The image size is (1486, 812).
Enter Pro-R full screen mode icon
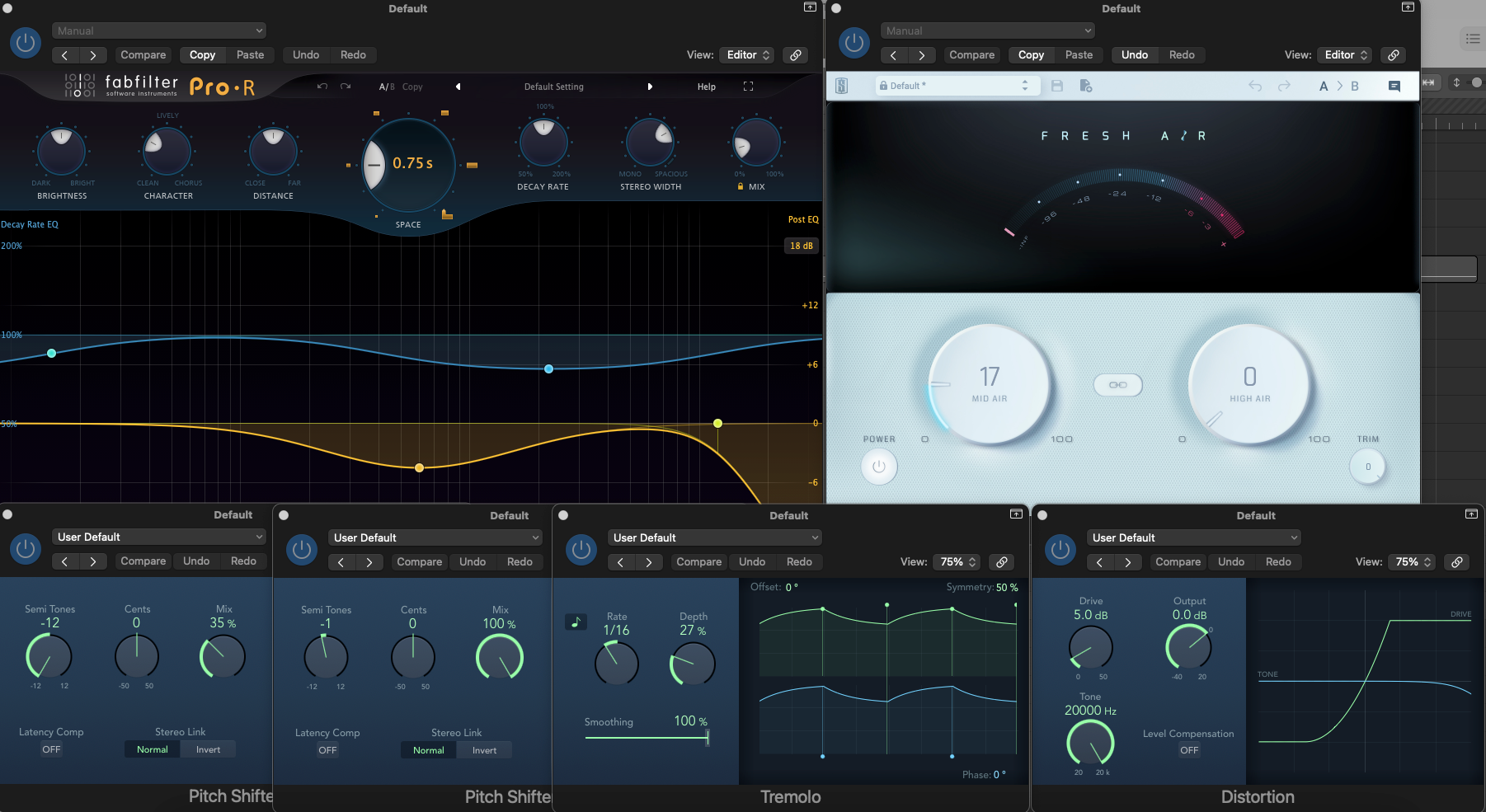point(748,87)
